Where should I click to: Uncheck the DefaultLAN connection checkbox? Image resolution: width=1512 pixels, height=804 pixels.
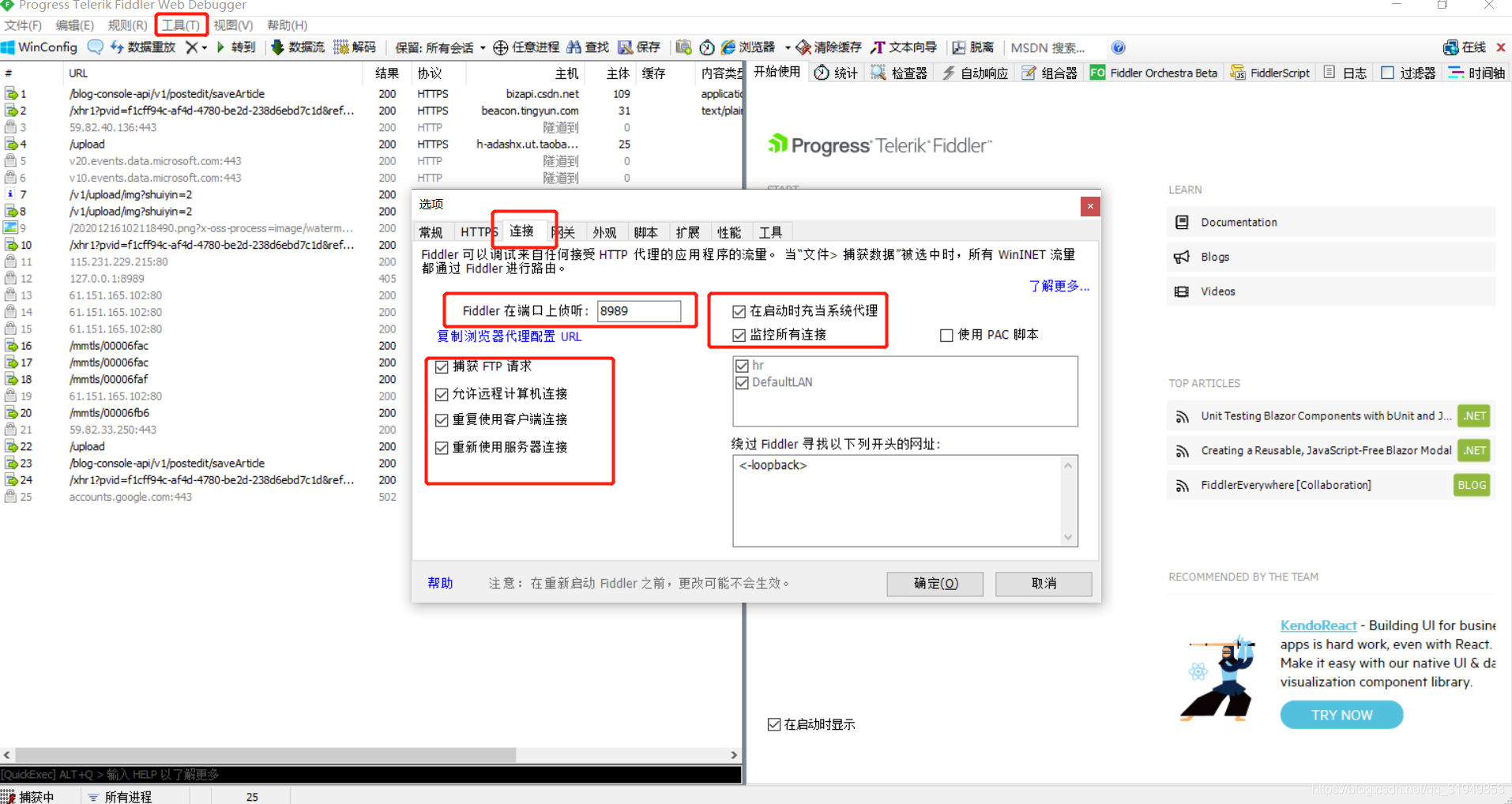coord(742,382)
